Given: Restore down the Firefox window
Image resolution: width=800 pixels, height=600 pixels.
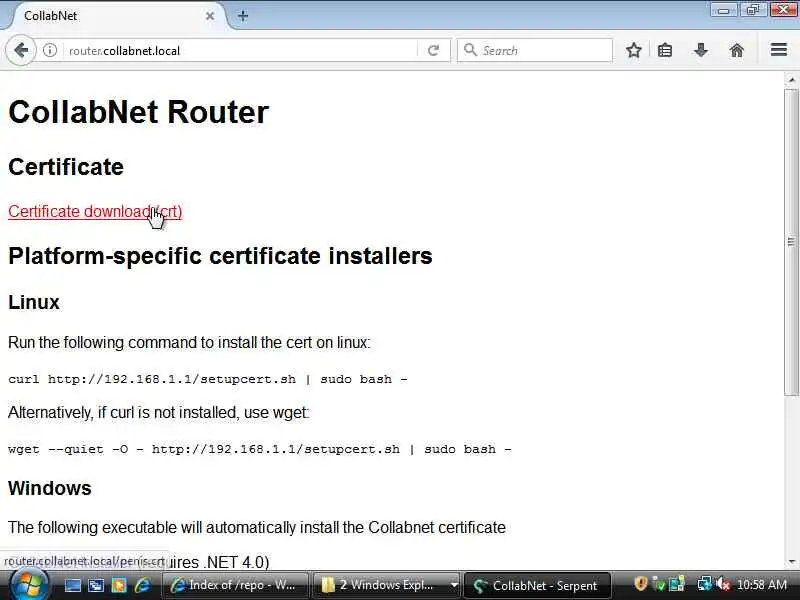Looking at the screenshot, I should coord(753,10).
